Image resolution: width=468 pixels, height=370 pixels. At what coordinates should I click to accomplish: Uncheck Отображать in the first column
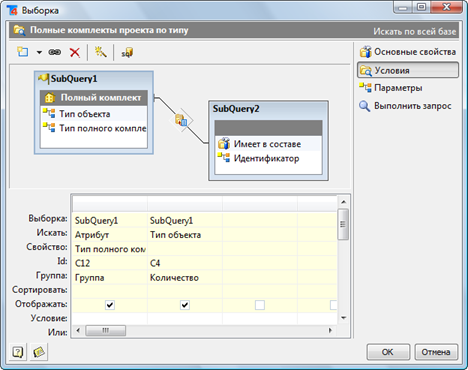[x=110, y=305]
